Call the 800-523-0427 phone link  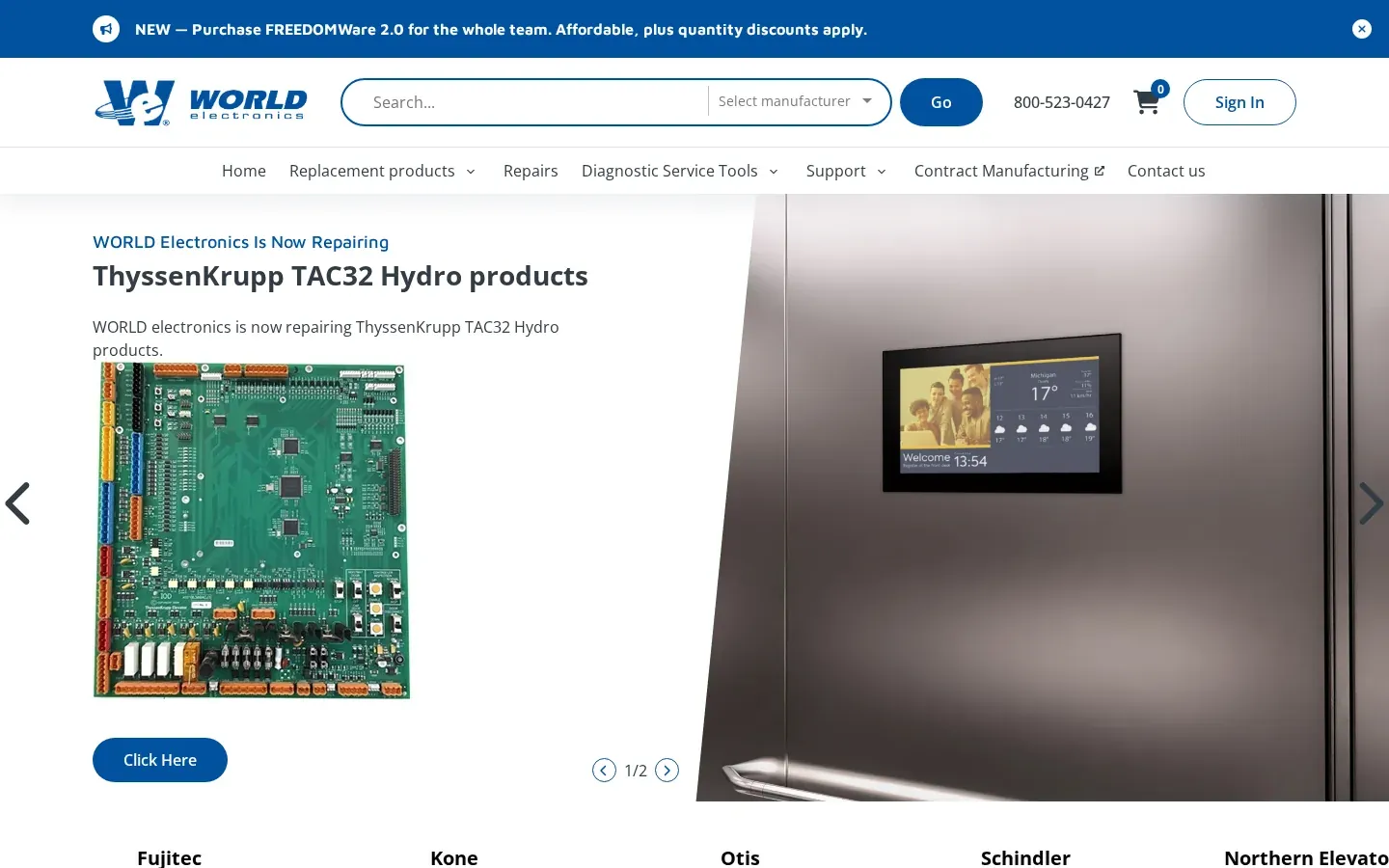tap(1062, 102)
